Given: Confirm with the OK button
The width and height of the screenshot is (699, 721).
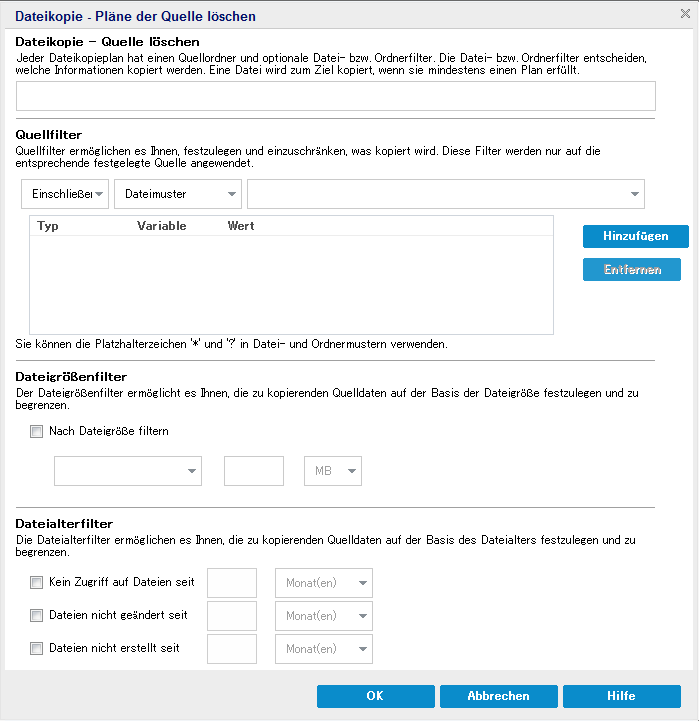Looking at the screenshot, I should [x=375, y=696].
